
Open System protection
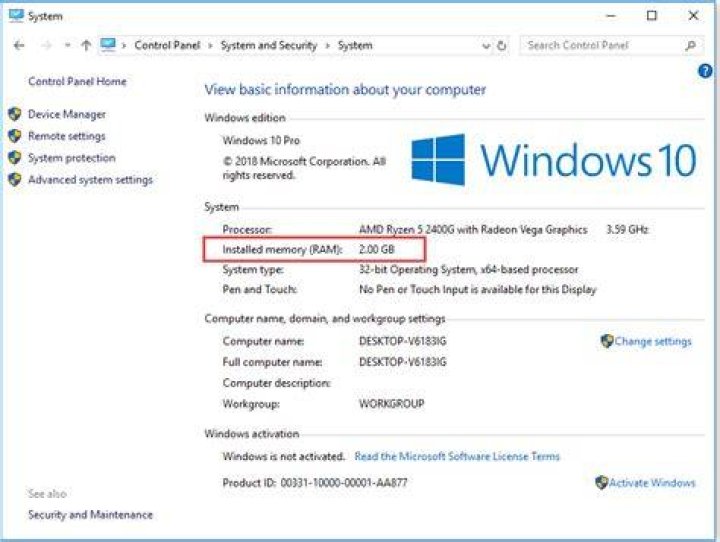pyautogui.click(x=72, y=158)
